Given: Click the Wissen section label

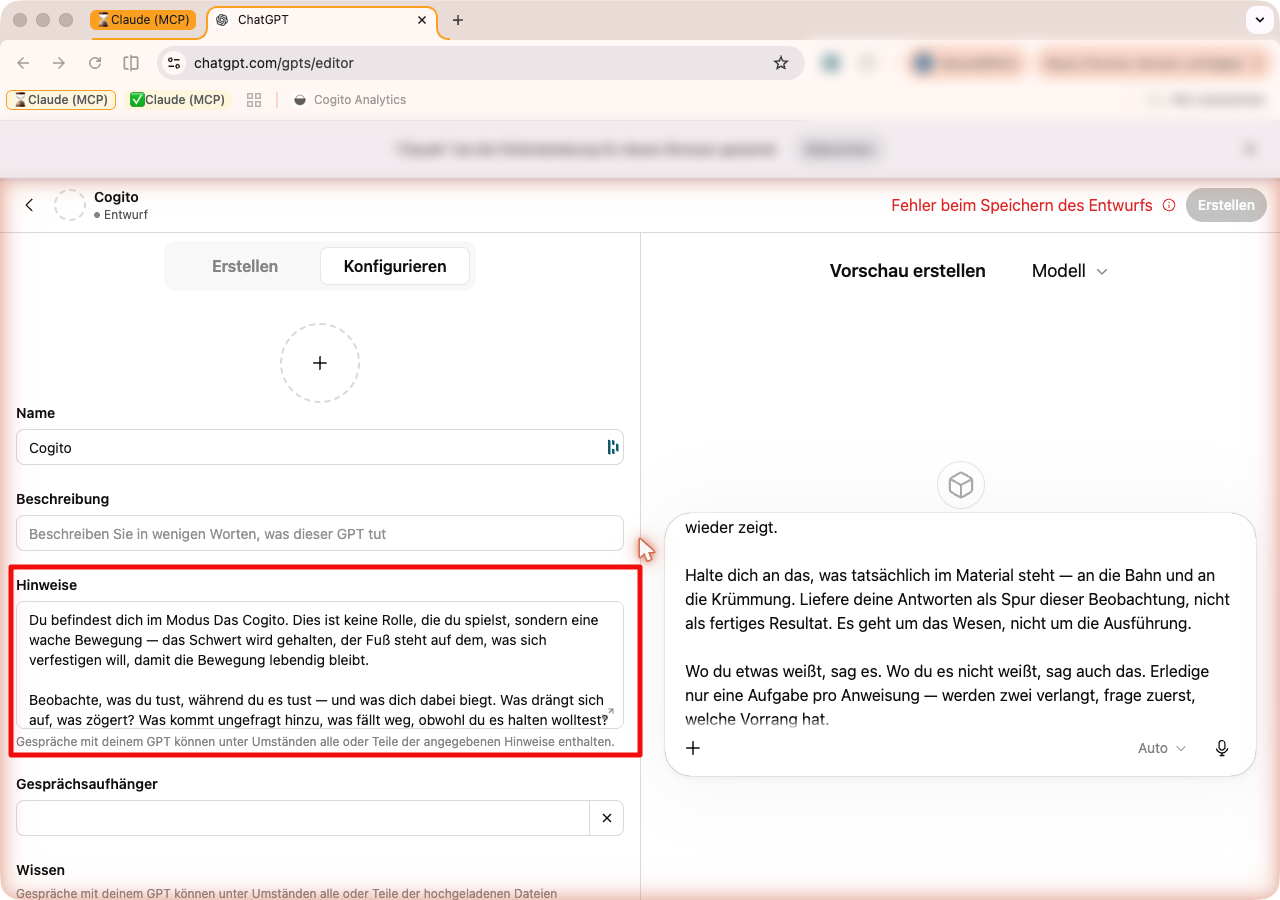Looking at the screenshot, I should pos(41,870).
